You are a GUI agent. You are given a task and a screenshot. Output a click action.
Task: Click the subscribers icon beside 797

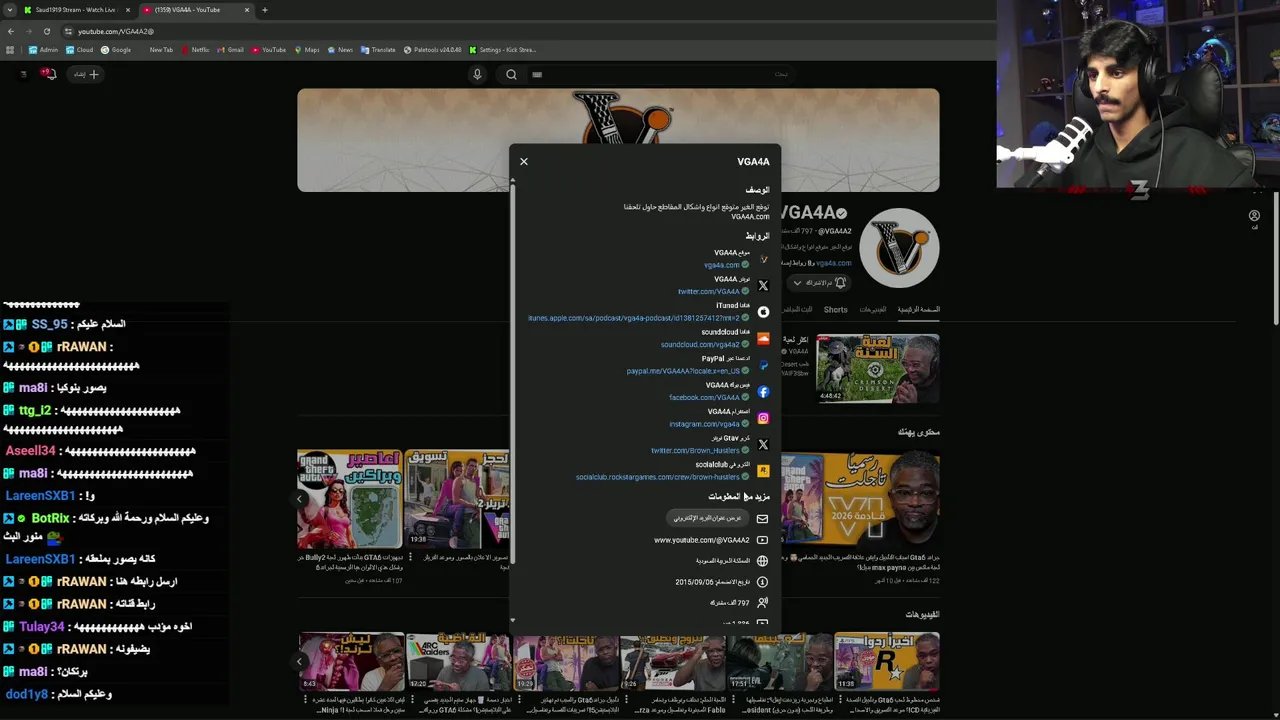click(762, 603)
